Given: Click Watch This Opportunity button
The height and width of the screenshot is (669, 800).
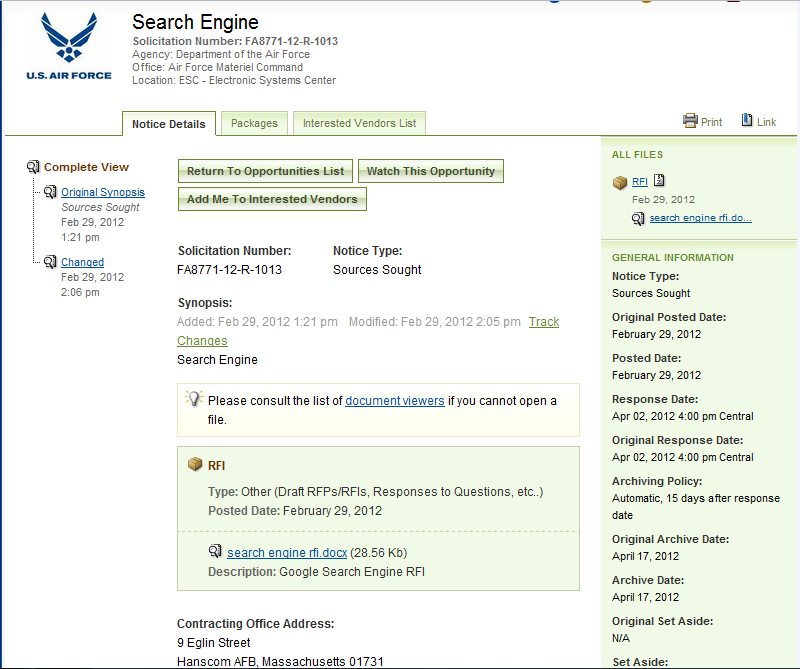Looking at the screenshot, I should (x=431, y=171).
